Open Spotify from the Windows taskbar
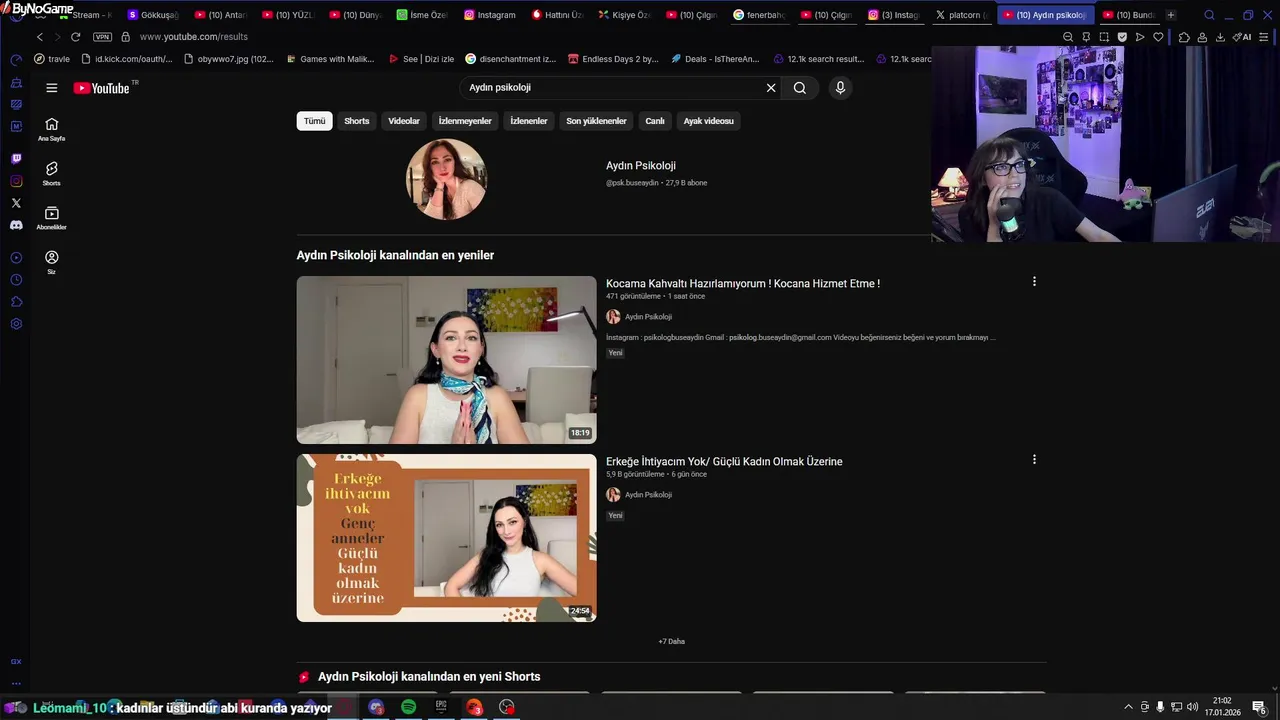Viewport: 1280px width, 720px height. [x=409, y=707]
